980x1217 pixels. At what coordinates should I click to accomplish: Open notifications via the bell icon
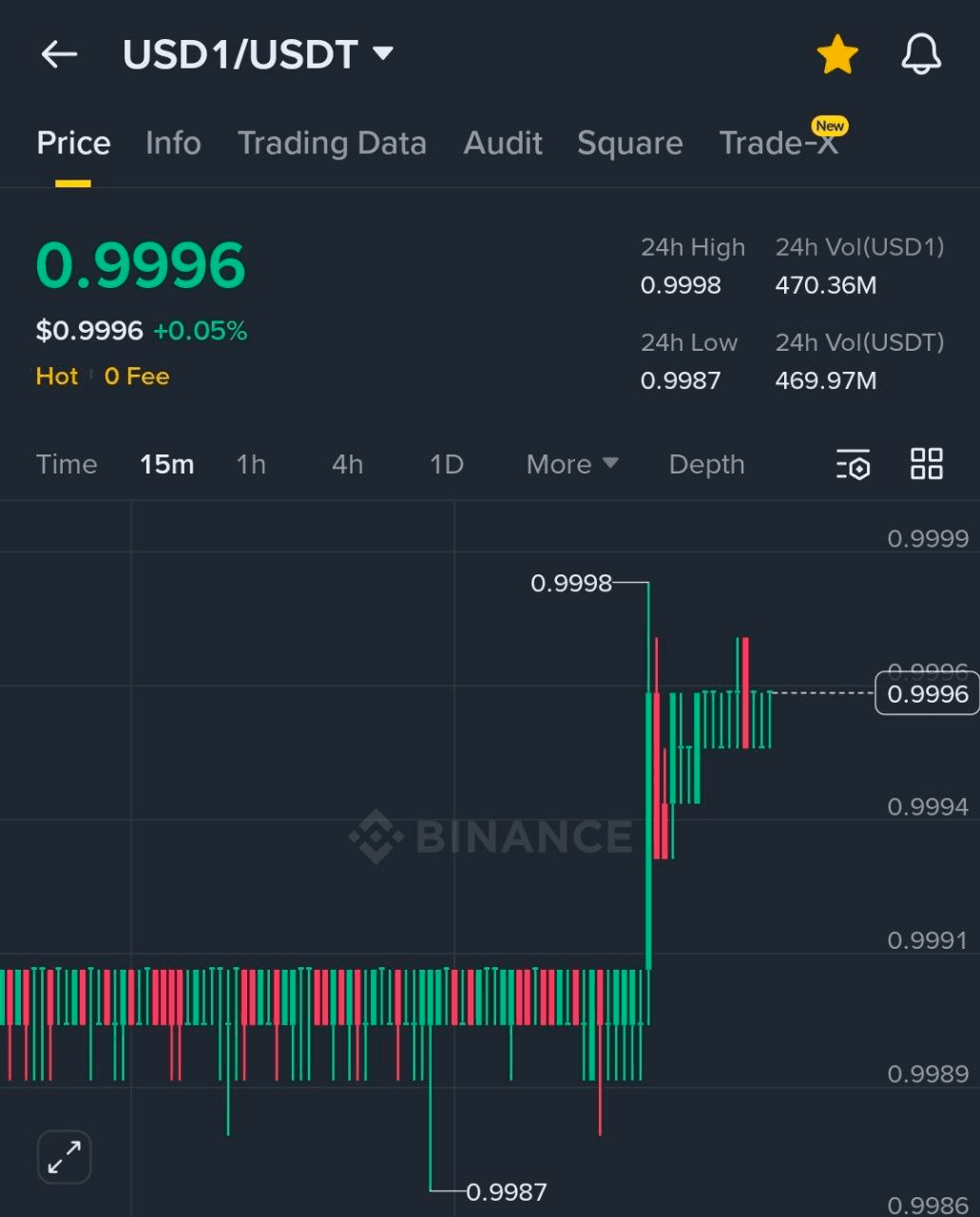919,54
